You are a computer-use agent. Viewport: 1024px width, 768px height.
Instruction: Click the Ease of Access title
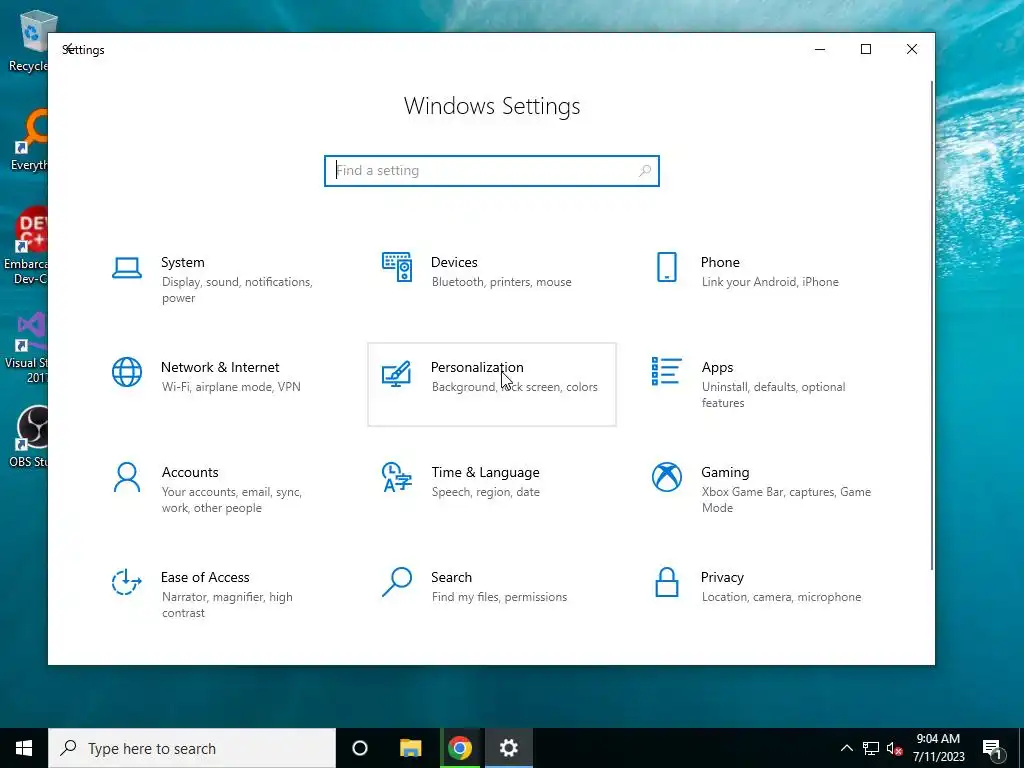205,577
